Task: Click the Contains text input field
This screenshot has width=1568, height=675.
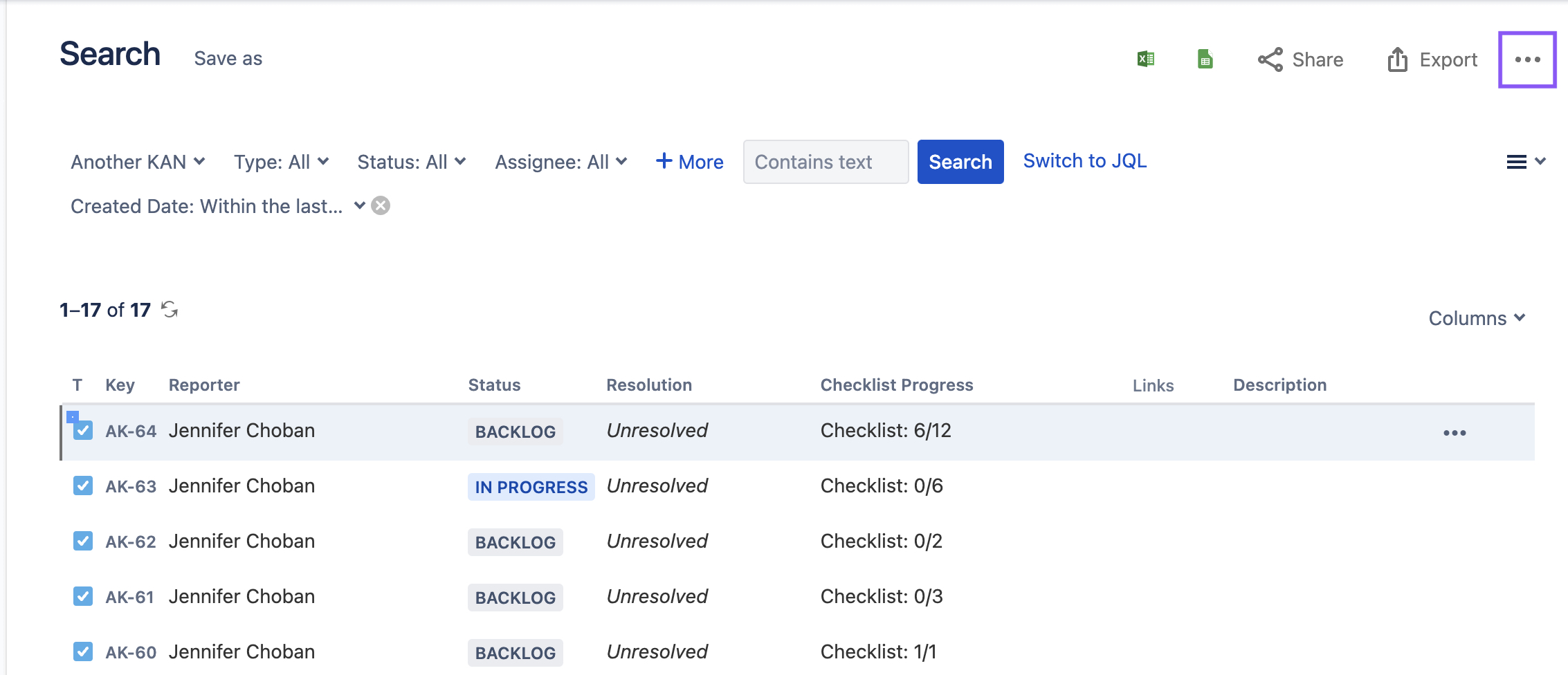Action: pos(825,162)
